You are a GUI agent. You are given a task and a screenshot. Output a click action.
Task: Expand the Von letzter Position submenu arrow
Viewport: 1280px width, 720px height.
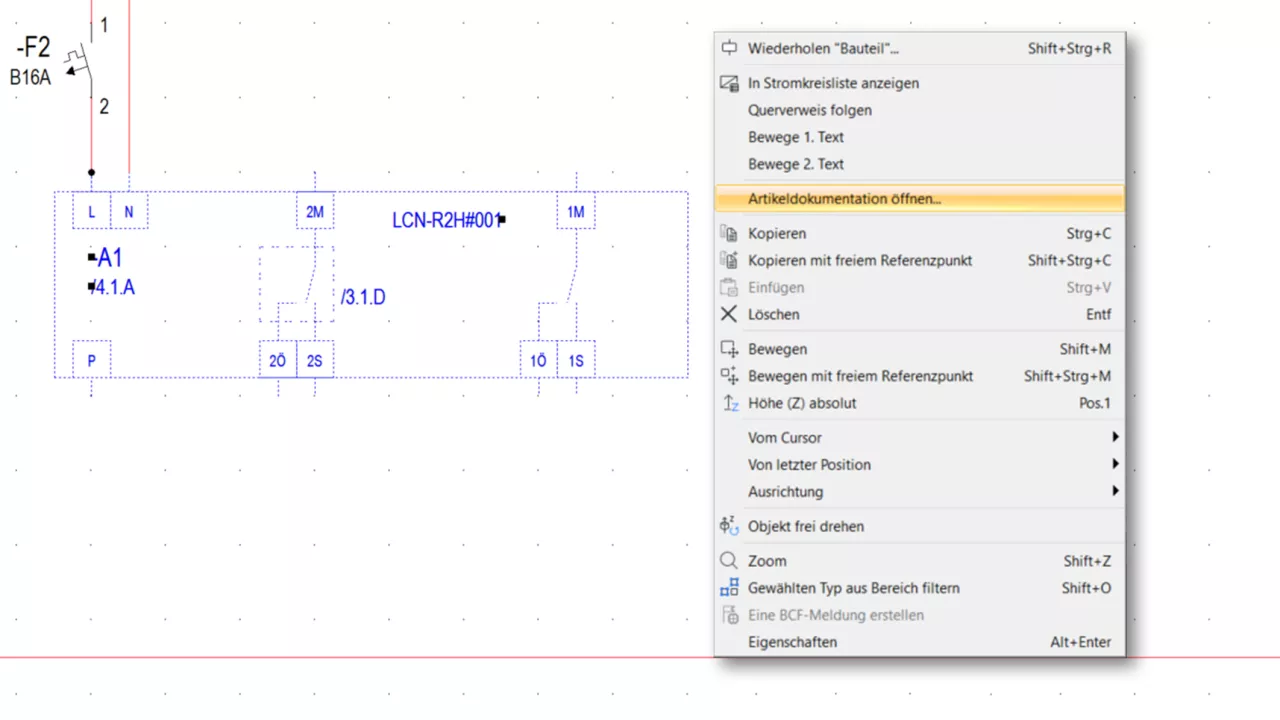pyautogui.click(x=1114, y=464)
